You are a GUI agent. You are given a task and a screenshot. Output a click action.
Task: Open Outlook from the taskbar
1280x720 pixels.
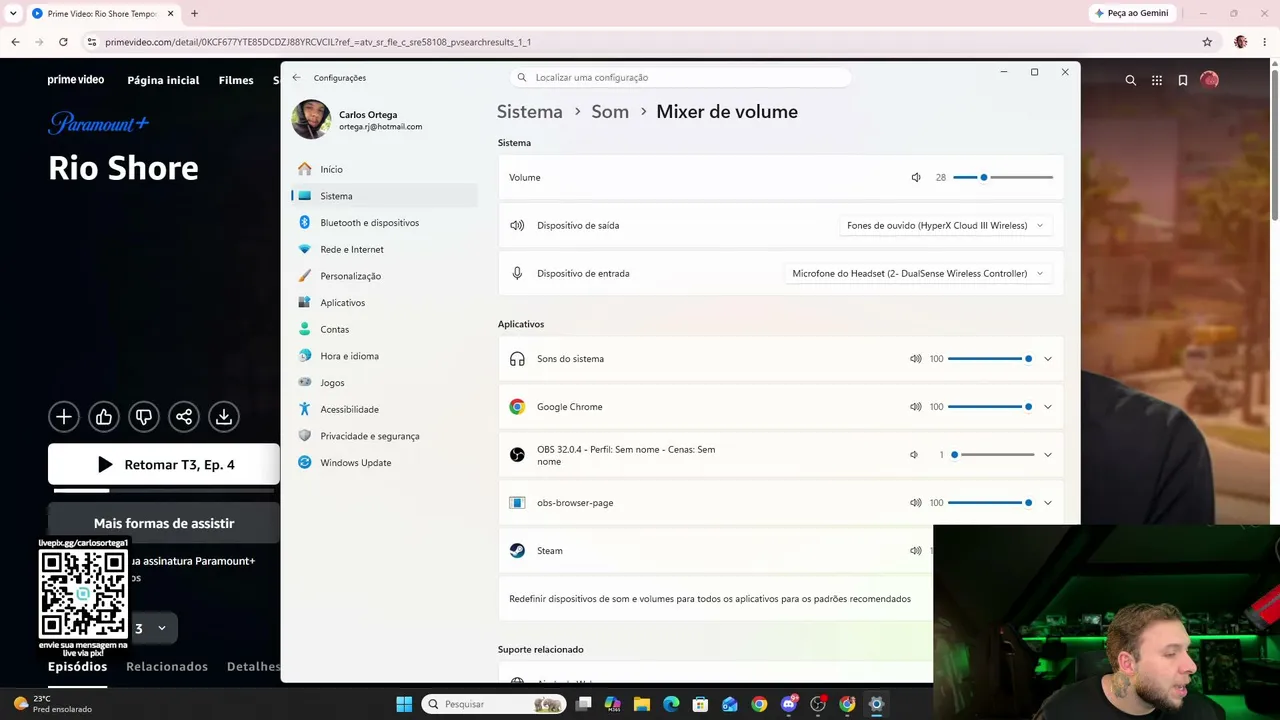click(730, 704)
